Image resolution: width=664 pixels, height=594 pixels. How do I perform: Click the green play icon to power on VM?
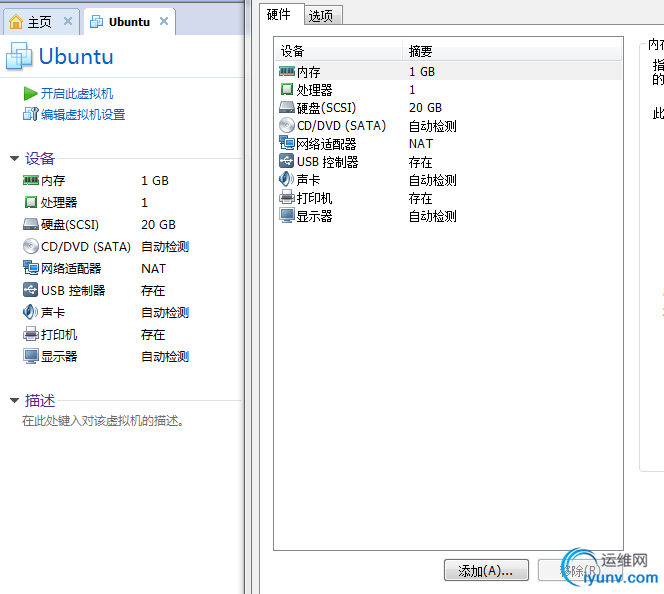pyautogui.click(x=30, y=94)
